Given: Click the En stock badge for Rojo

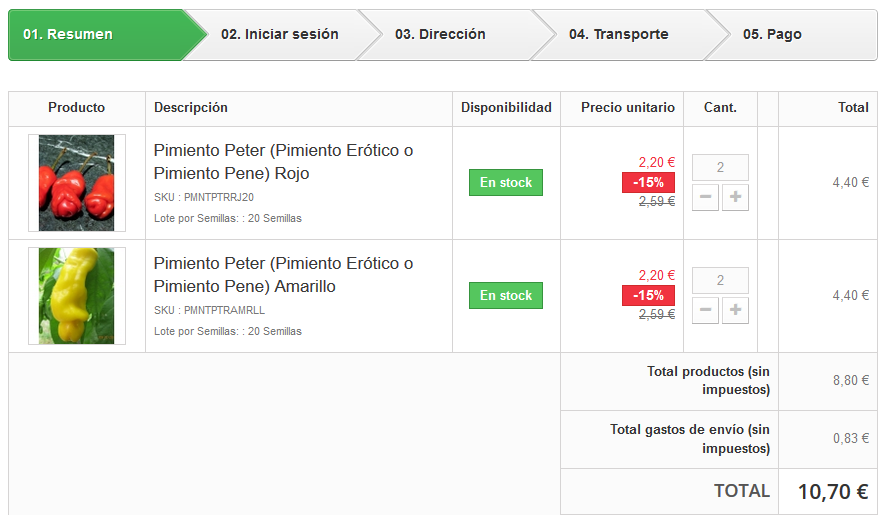Looking at the screenshot, I should click(x=506, y=183).
